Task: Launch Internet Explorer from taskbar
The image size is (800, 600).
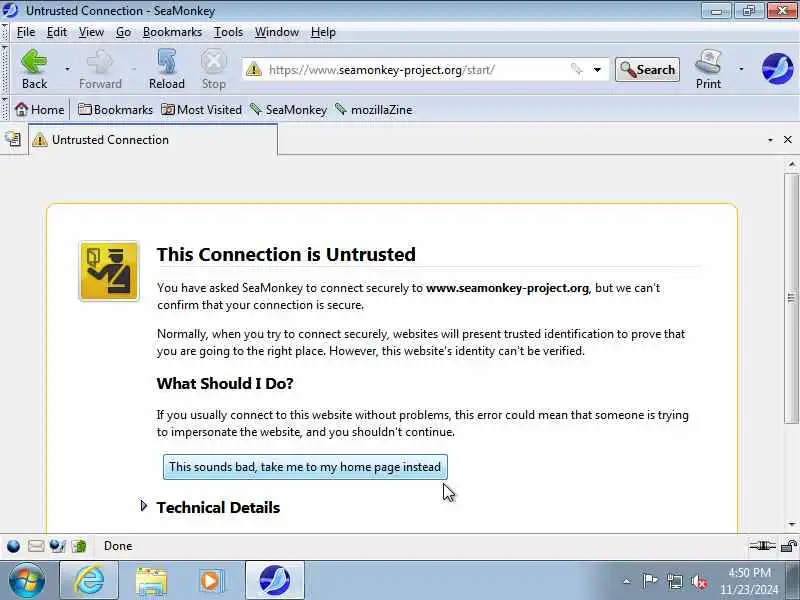Action: tap(89, 580)
